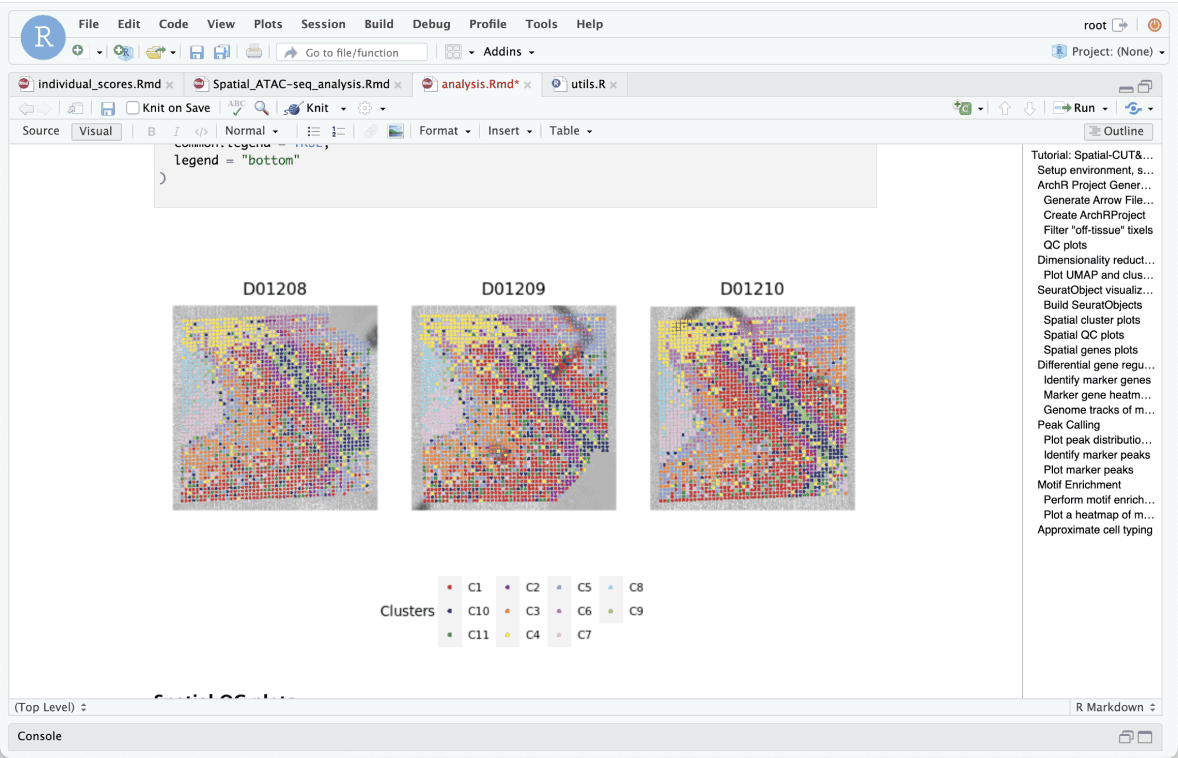Click the Insert image icon in toolbar
This screenshot has width=1178, height=758.
tap(396, 131)
